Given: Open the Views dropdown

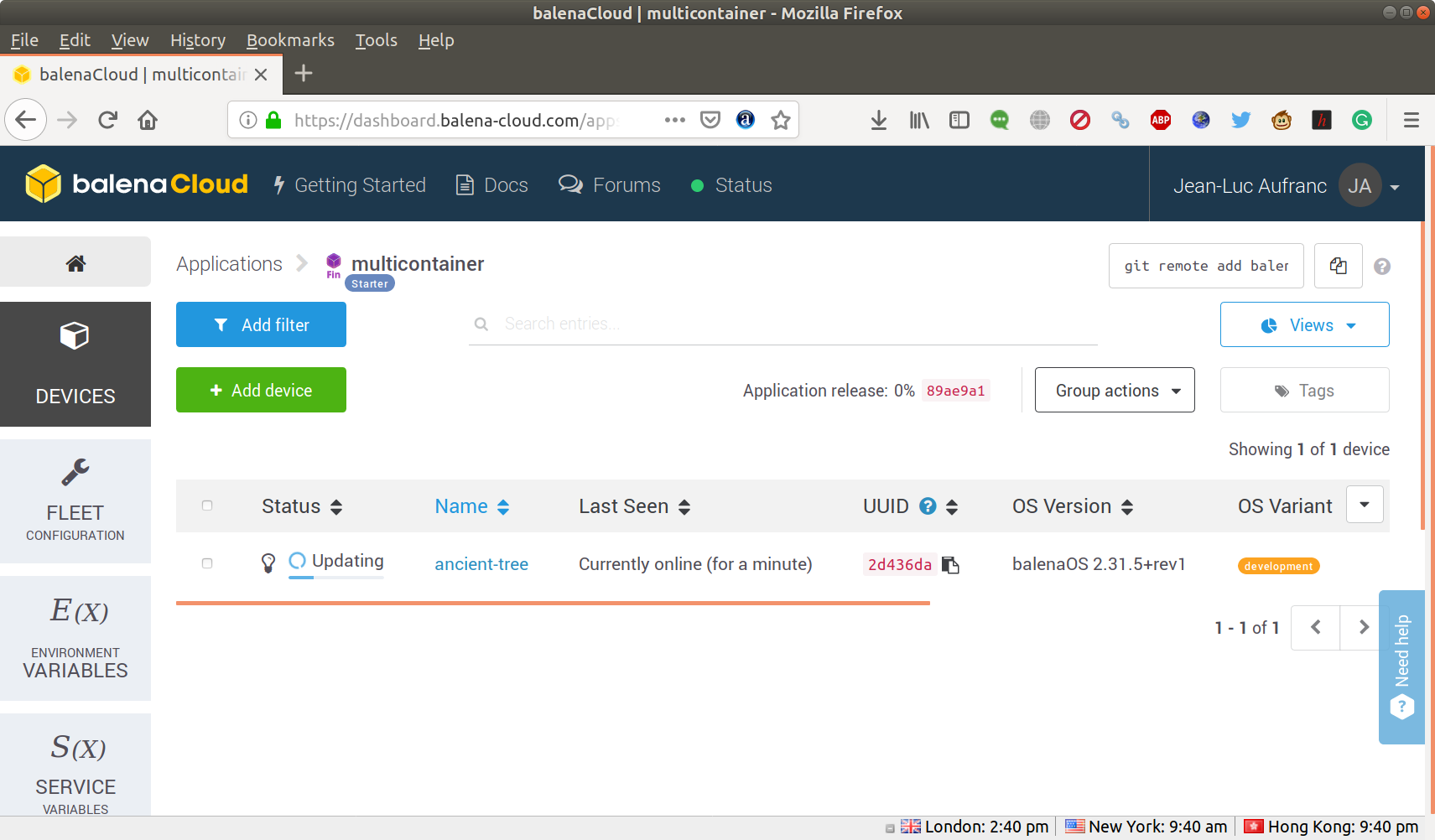Looking at the screenshot, I should tap(1305, 324).
